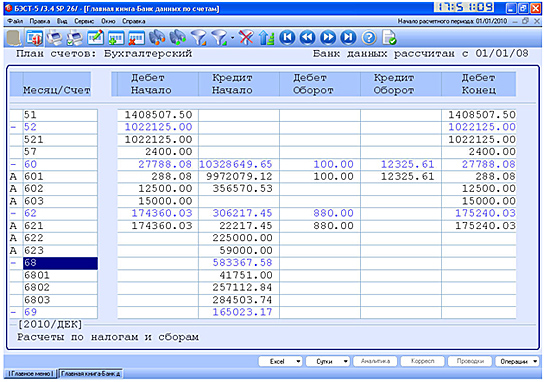Click the add record icon with green plus
This screenshot has width=544, height=382.
click(116, 37)
